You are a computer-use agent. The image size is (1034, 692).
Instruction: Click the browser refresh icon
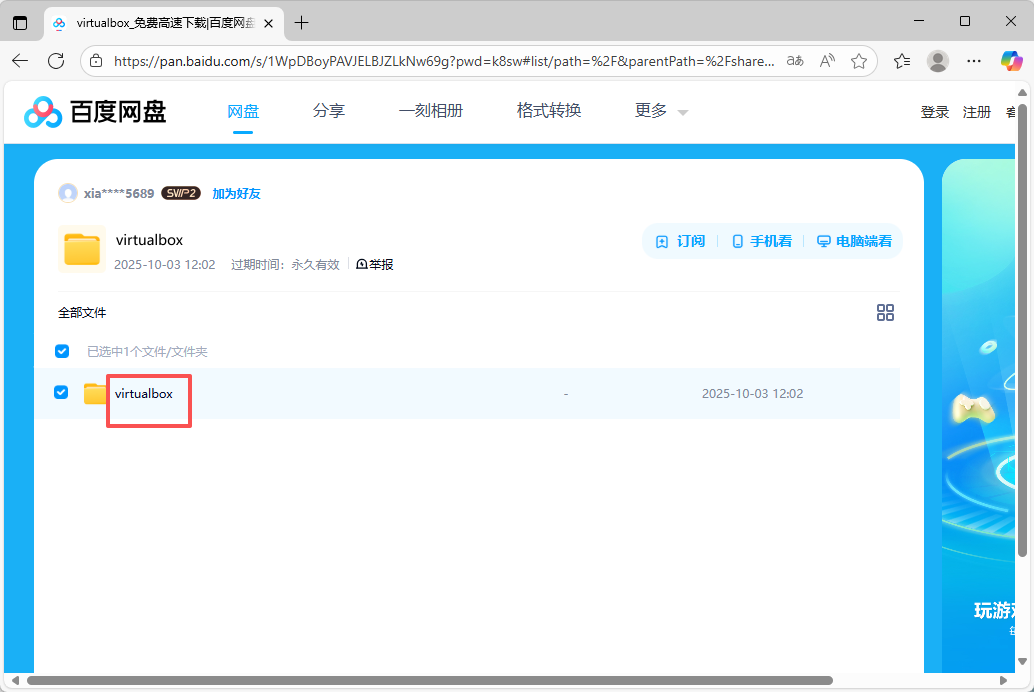(56, 61)
